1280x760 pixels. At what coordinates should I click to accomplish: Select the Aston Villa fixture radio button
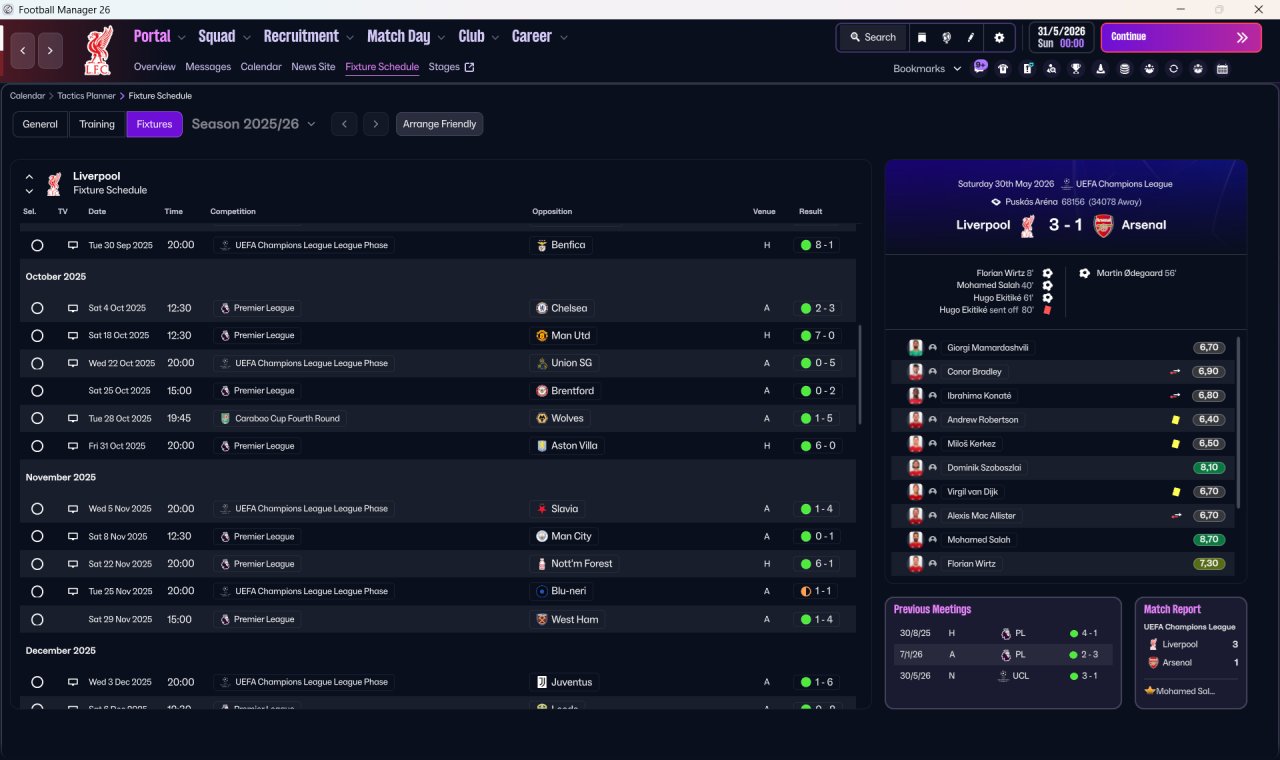(x=37, y=446)
